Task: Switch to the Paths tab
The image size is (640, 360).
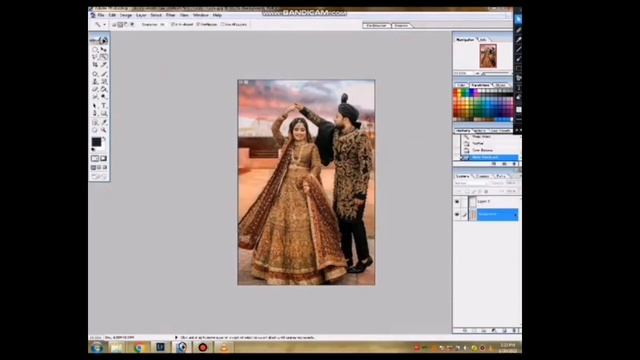Action: (501, 176)
